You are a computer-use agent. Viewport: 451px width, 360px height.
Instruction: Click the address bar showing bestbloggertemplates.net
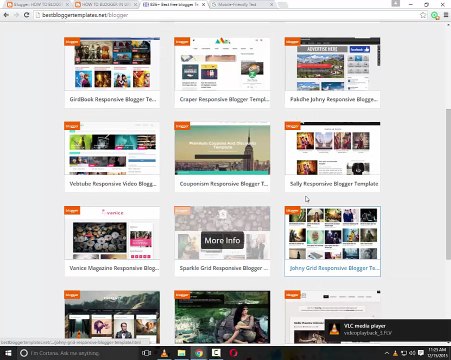[227, 15]
